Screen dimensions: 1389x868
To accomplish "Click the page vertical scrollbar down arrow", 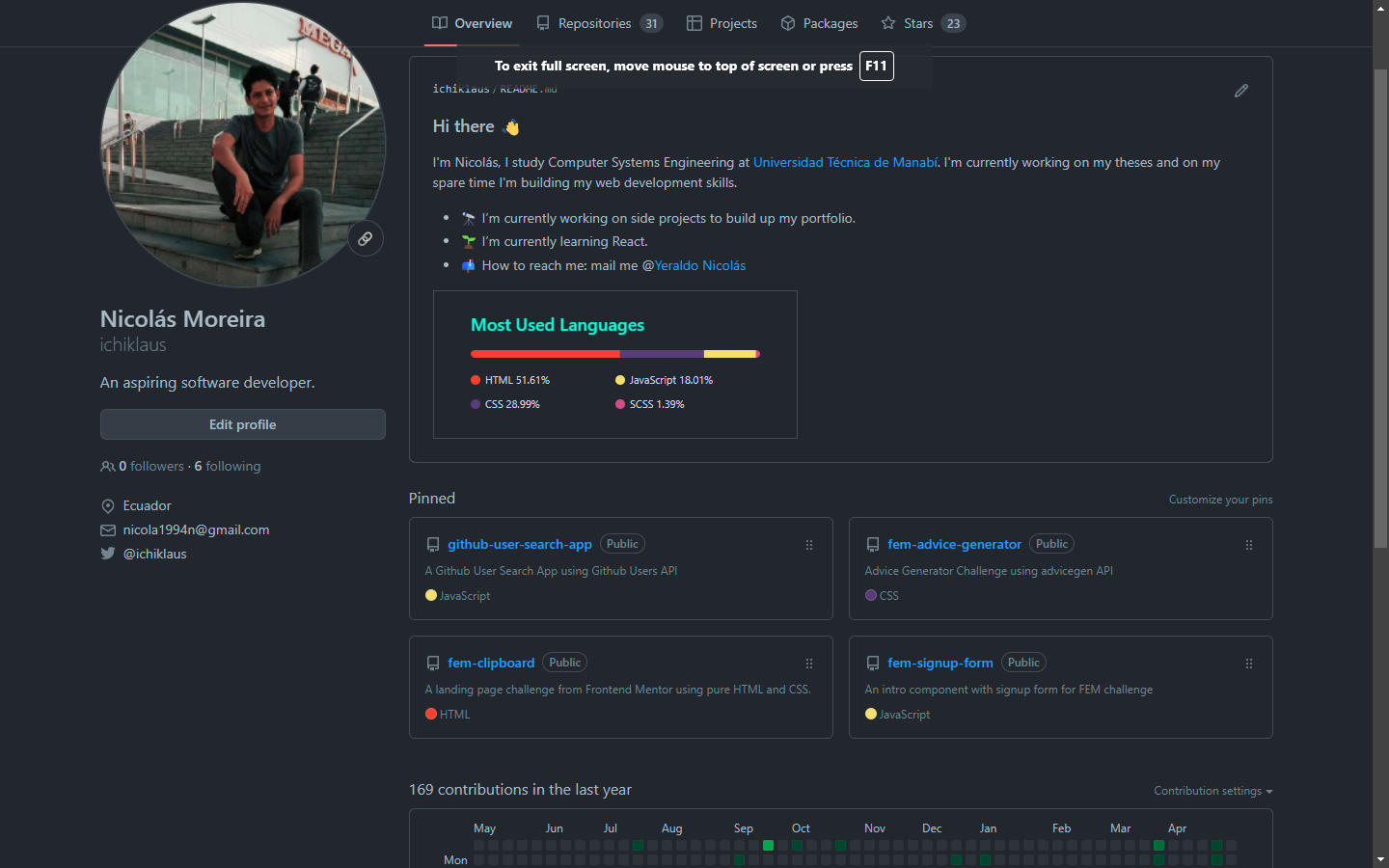I will [x=1380, y=858].
